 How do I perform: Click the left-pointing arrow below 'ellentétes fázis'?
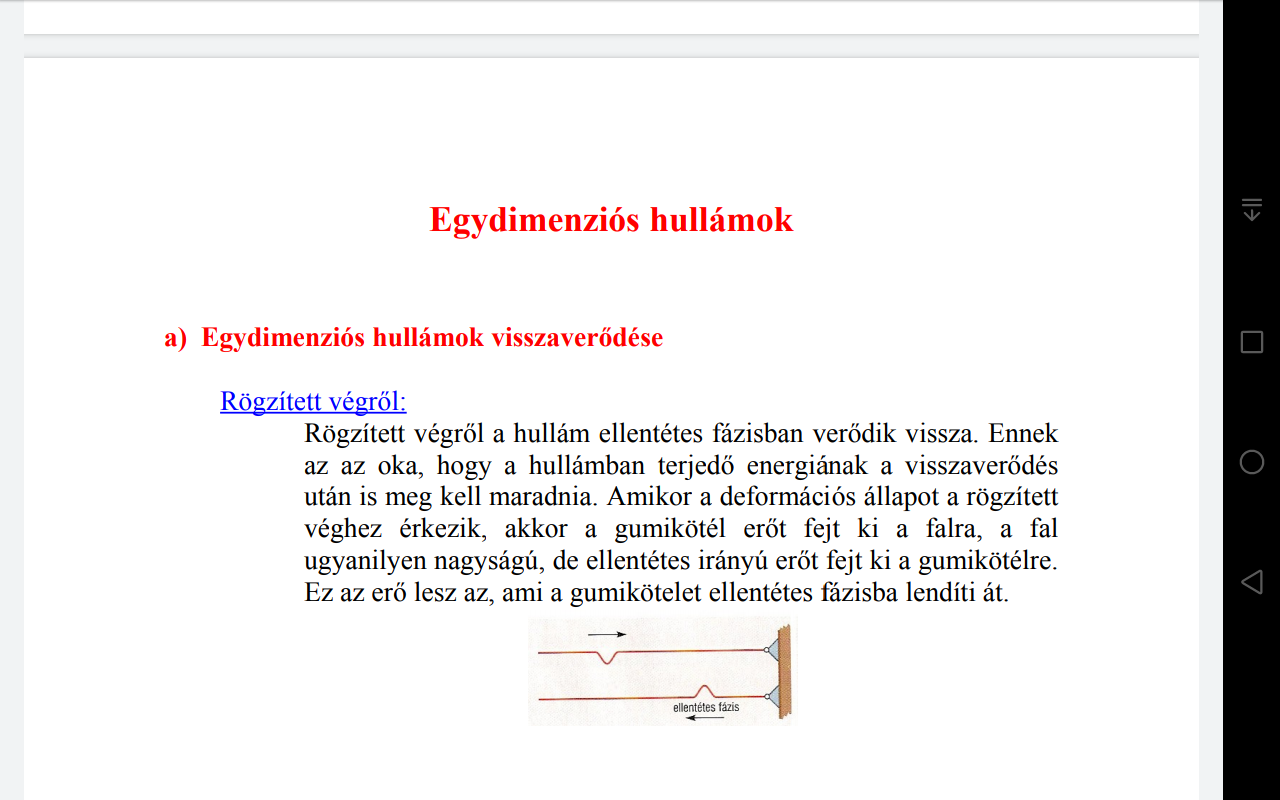[707, 720]
